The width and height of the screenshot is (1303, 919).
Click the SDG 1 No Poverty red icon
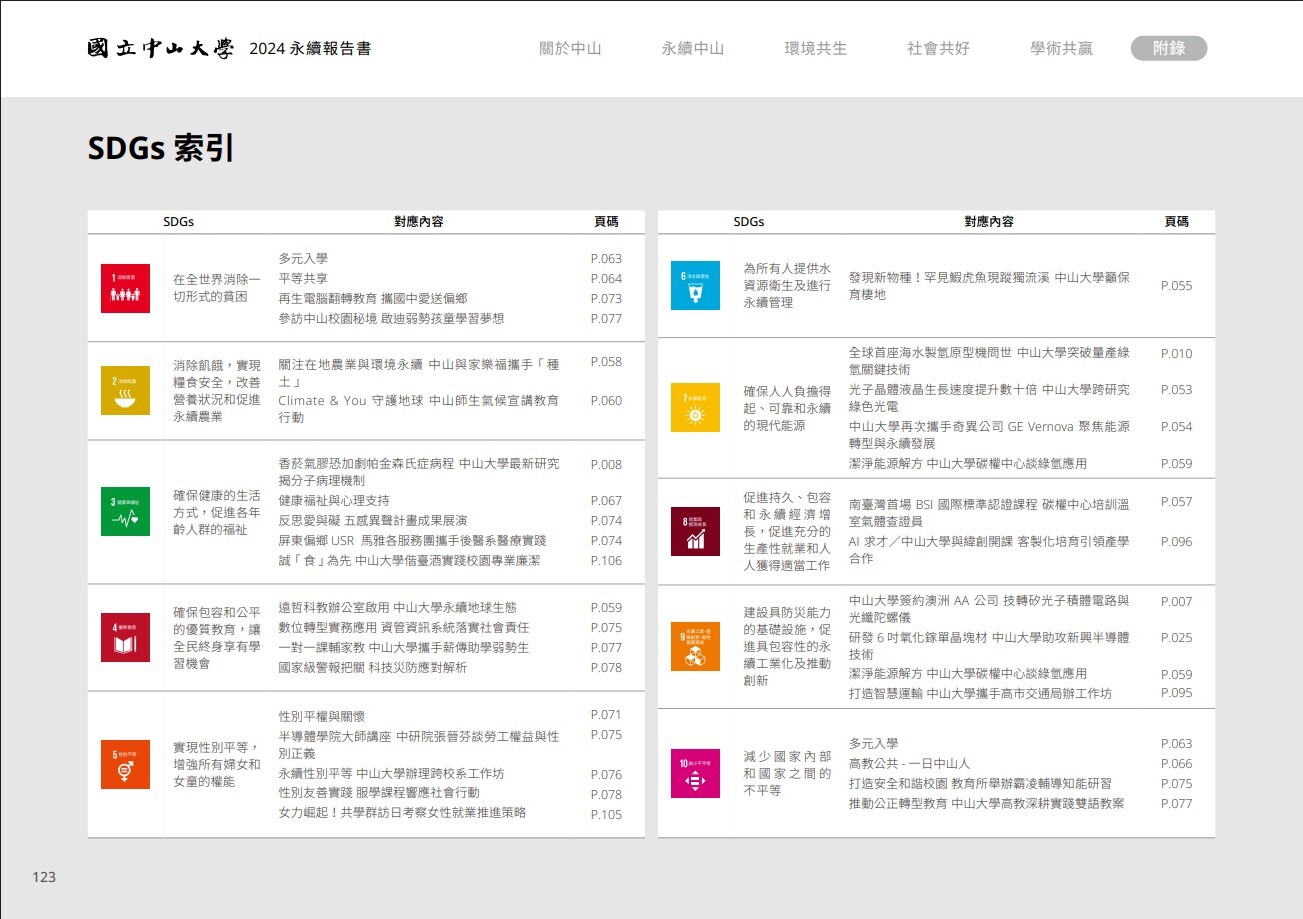pos(125,288)
